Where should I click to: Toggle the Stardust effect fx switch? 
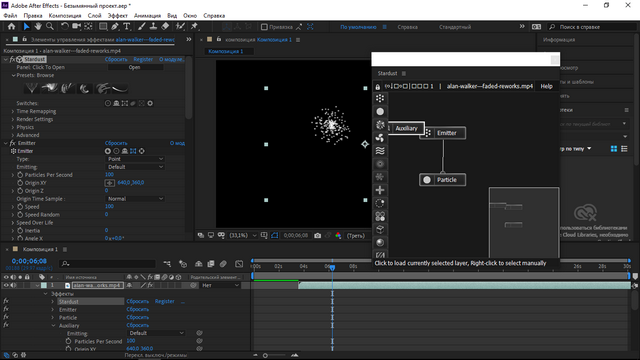coord(12,59)
